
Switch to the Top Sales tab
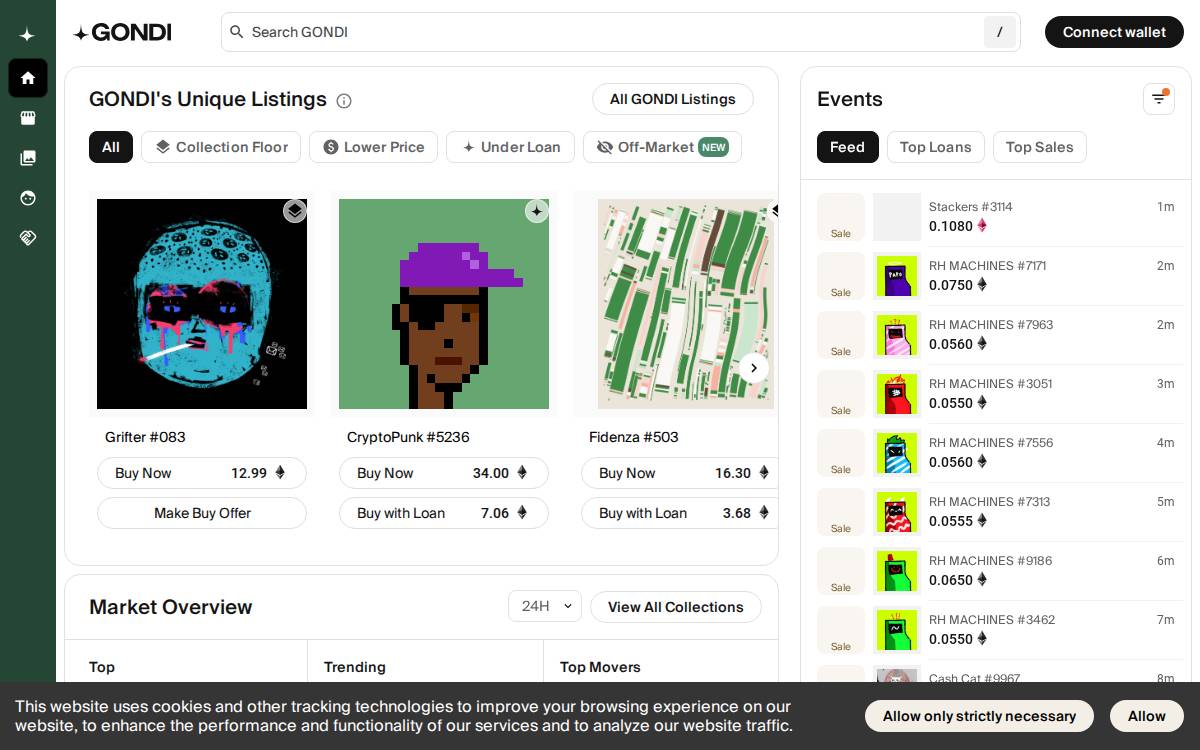(x=1040, y=147)
